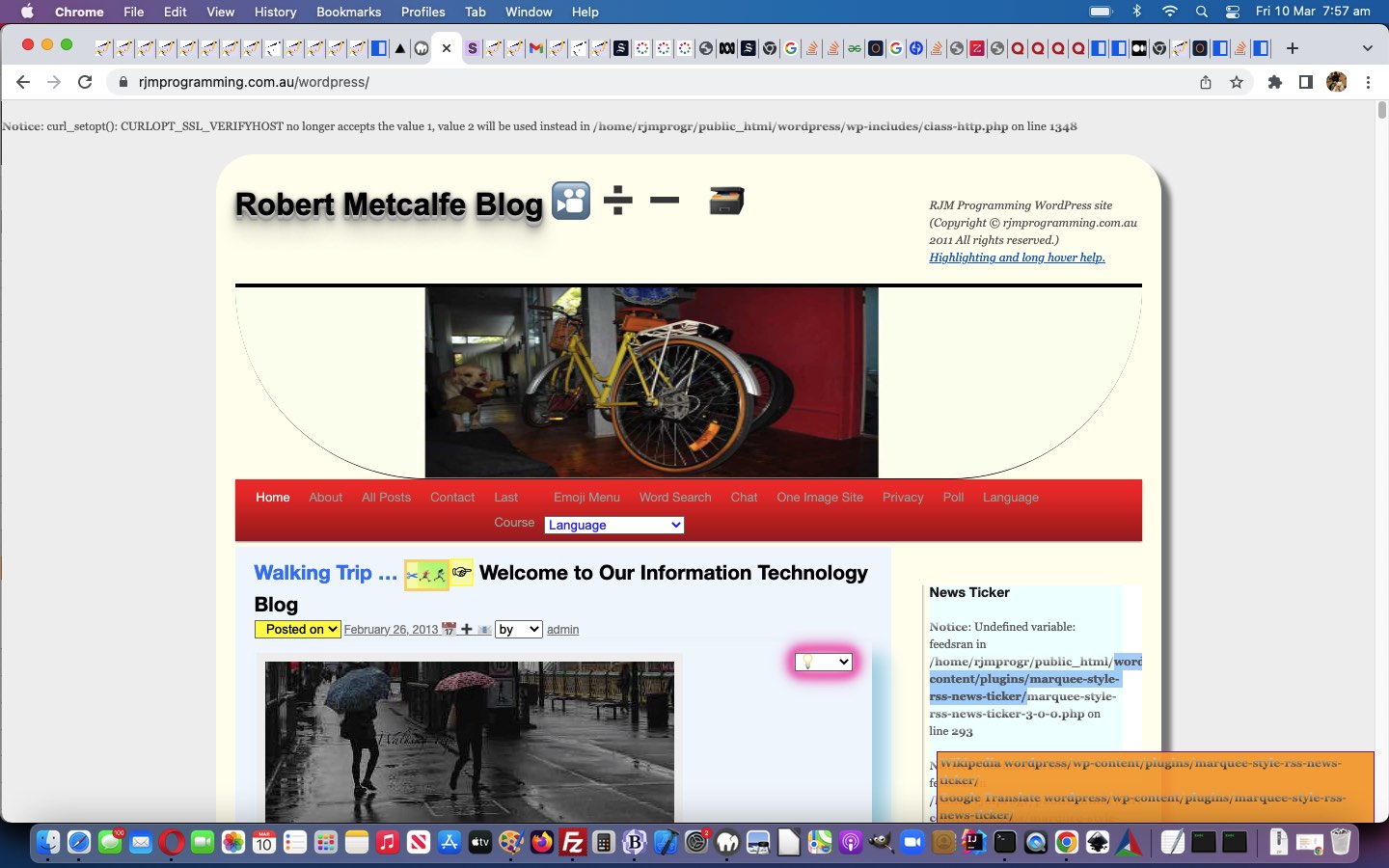Click the Share page icon in address bar
Image resolution: width=1389 pixels, height=868 pixels.
point(1205,82)
